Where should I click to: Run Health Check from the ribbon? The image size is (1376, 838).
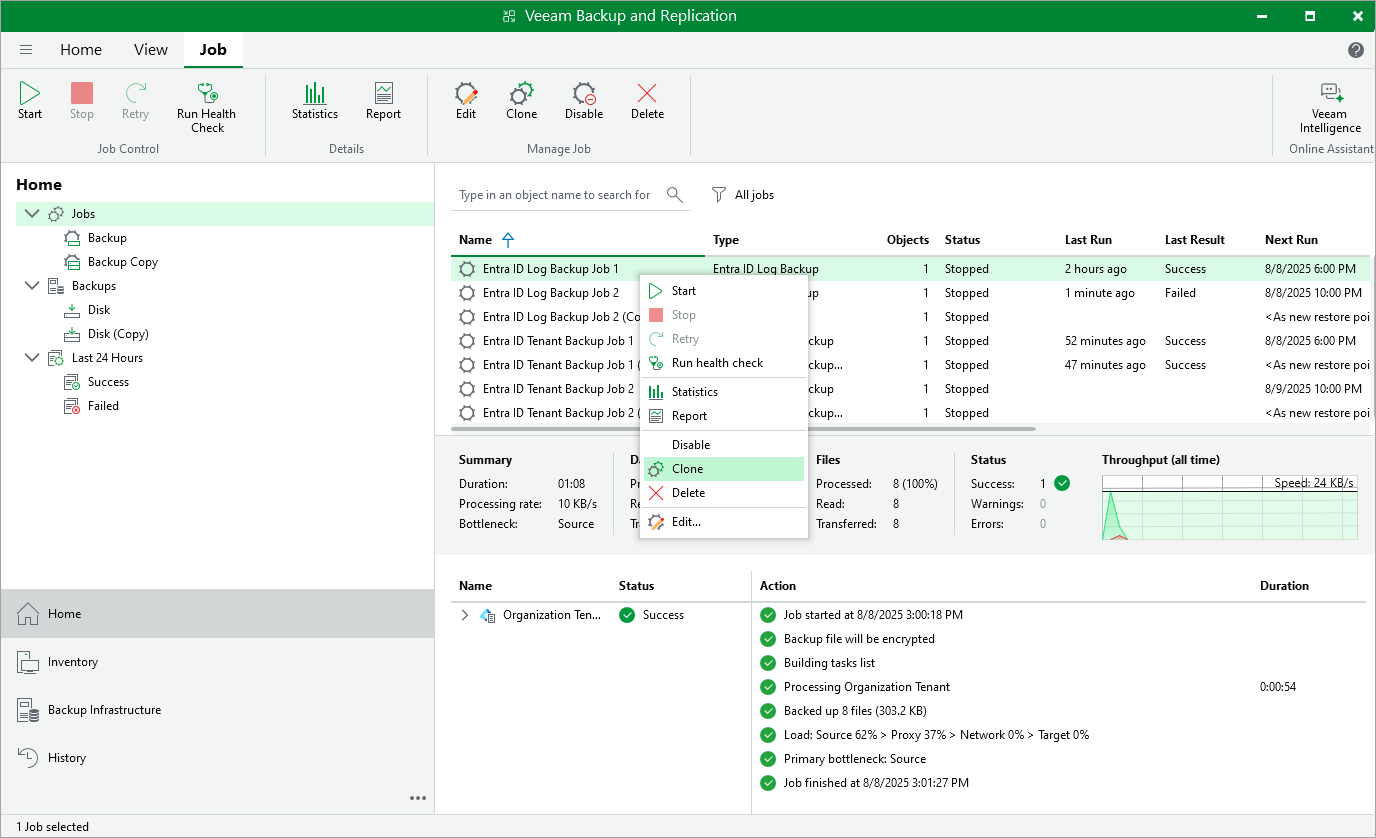(207, 101)
